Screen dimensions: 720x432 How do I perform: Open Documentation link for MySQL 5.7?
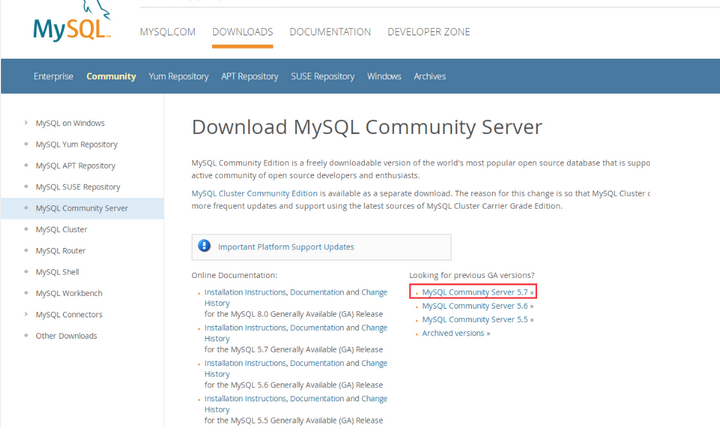coord(317,328)
